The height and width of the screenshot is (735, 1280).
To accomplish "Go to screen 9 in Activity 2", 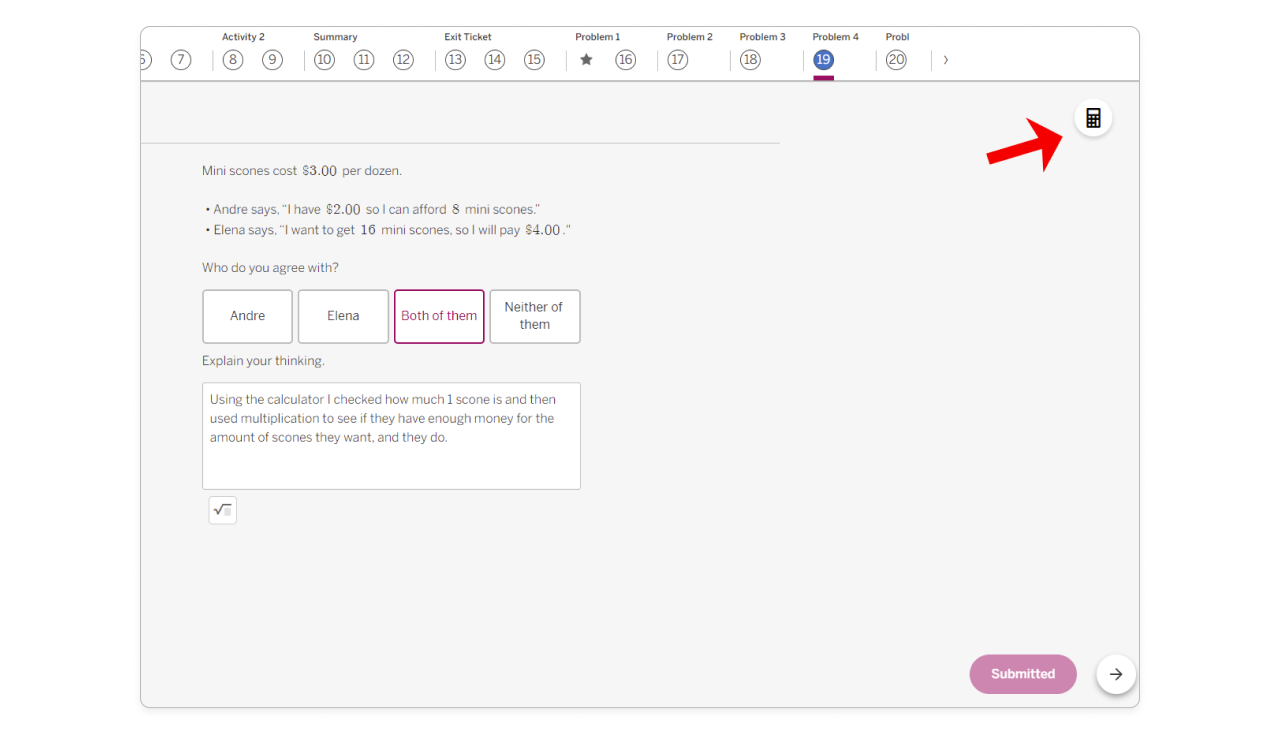I will [x=272, y=60].
